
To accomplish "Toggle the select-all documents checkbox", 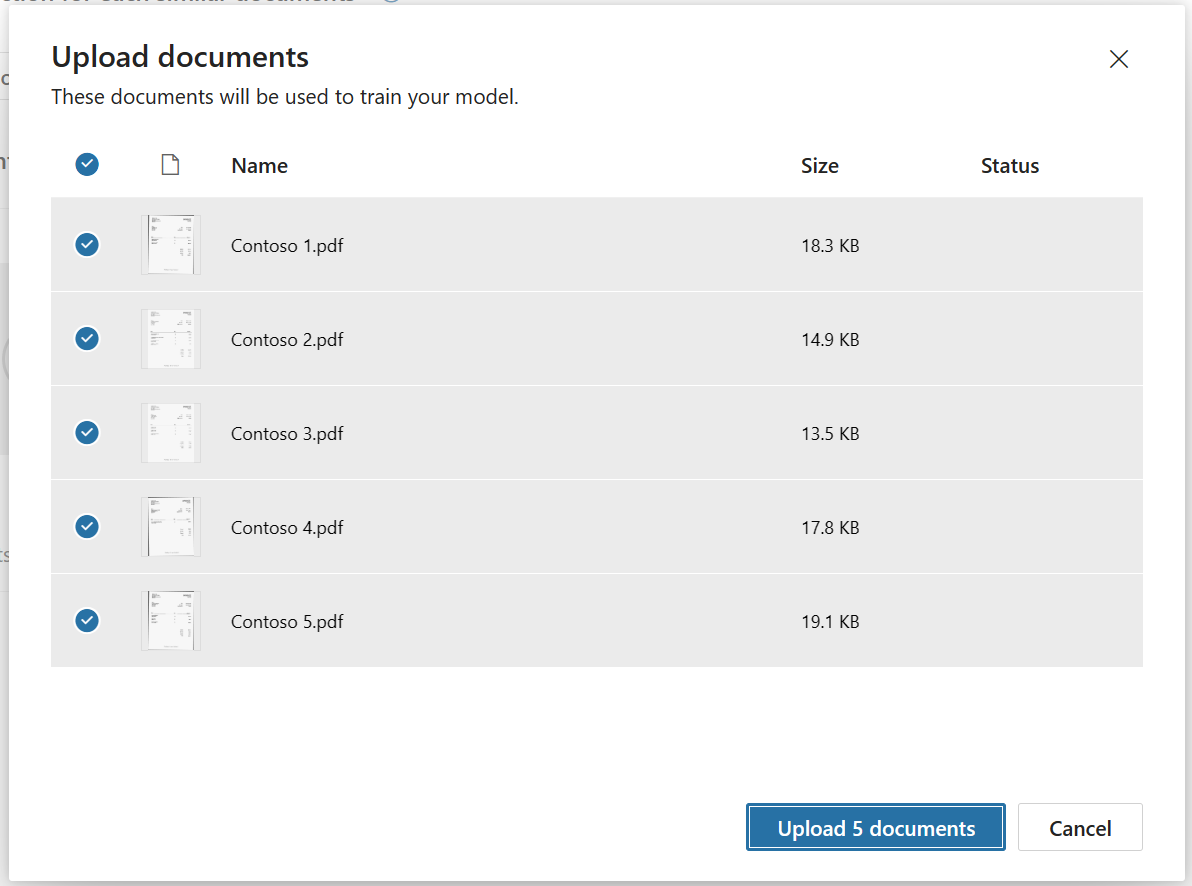I will pos(87,164).
